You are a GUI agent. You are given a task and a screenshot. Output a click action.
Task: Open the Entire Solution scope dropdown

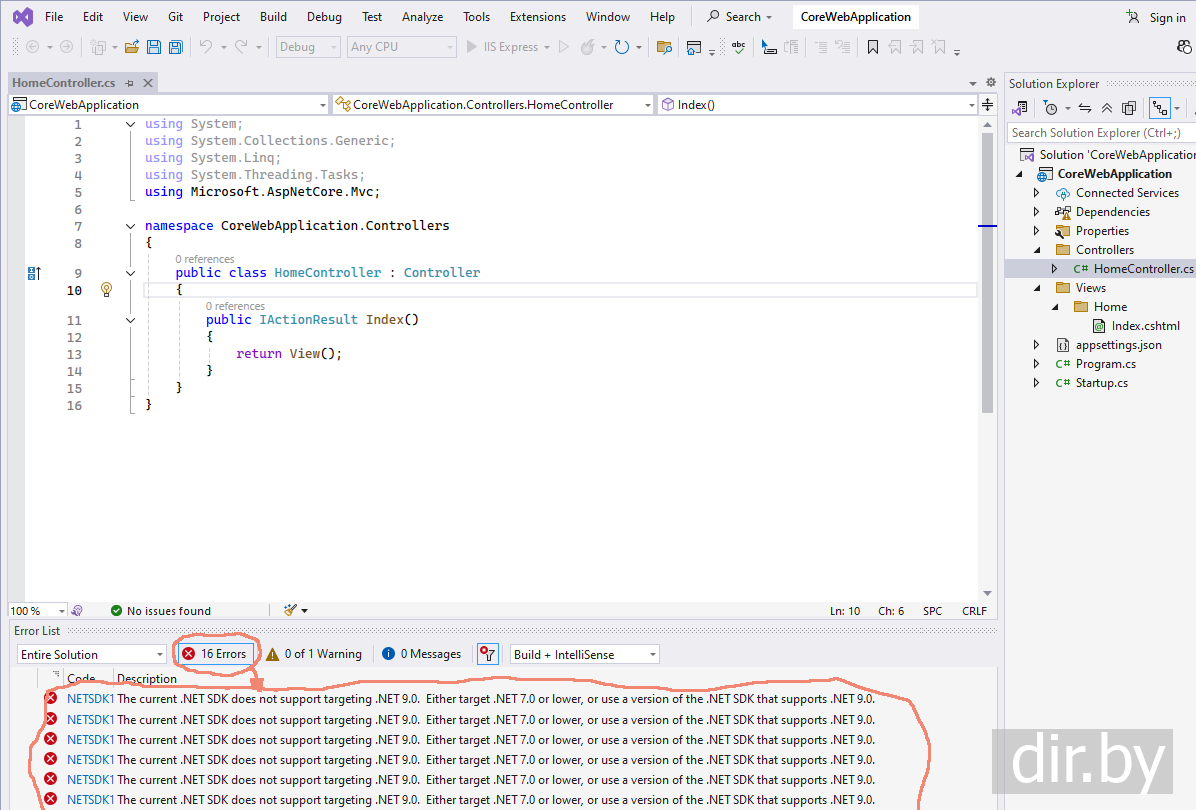(91, 654)
